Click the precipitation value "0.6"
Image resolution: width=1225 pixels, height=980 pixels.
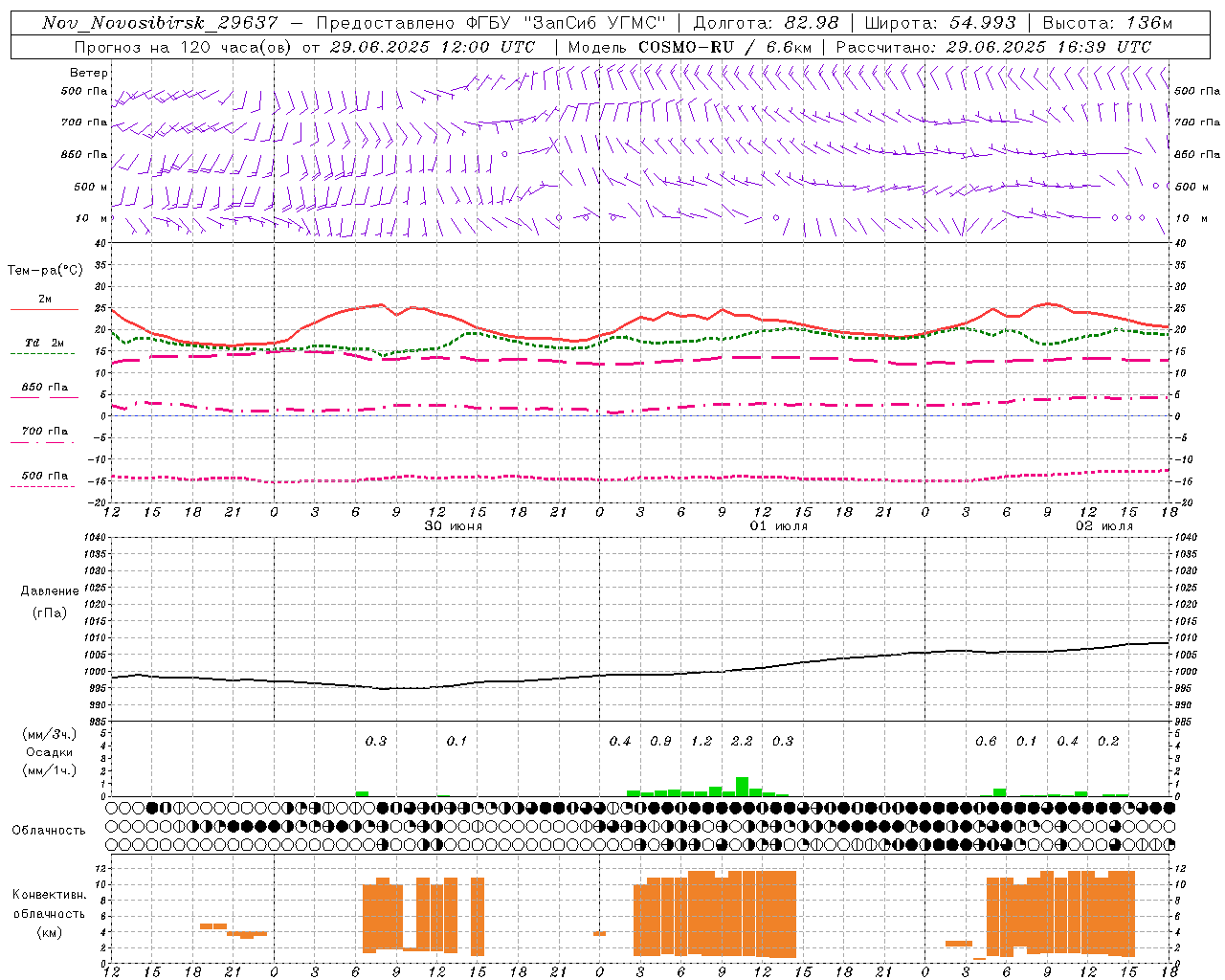986,741
